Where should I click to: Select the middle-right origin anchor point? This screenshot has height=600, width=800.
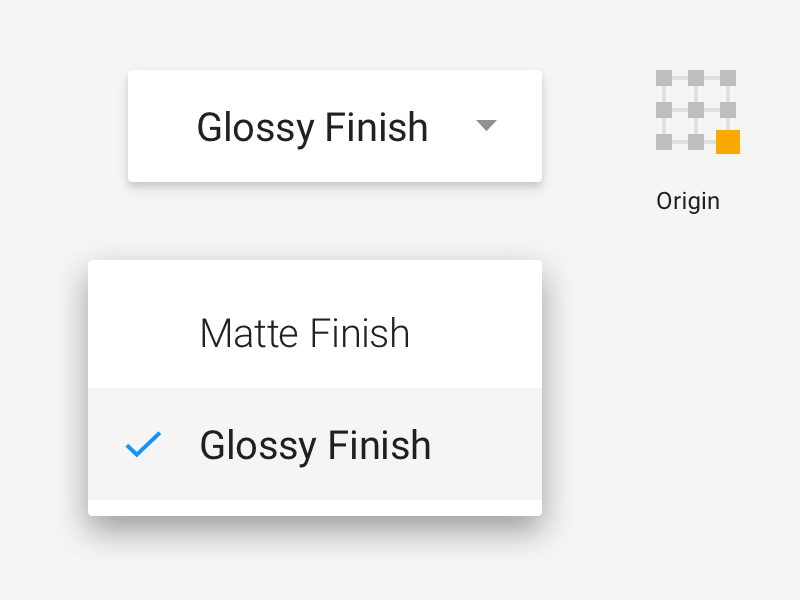pyautogui.click(x=726, y=109)
